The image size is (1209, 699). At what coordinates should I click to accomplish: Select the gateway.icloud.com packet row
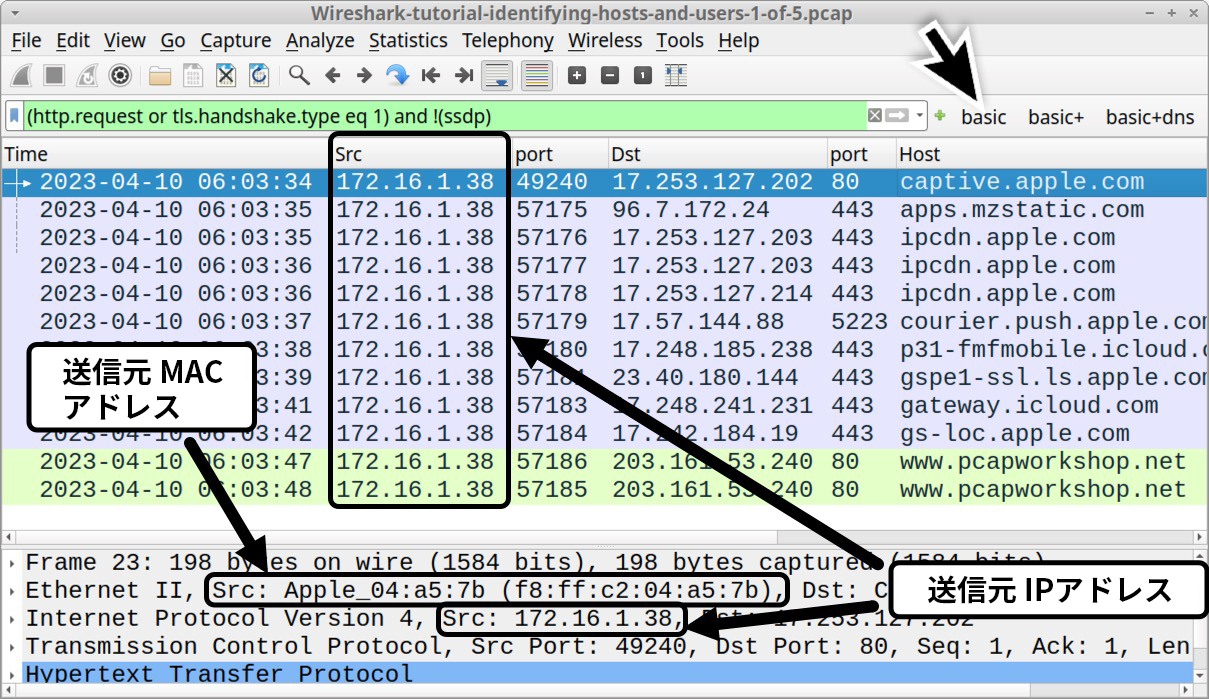1028,406
